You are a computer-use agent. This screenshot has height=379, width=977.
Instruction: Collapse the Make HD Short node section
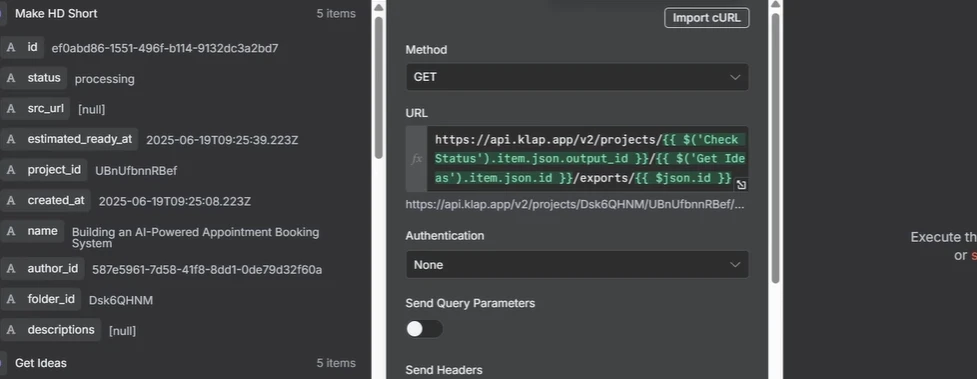tap(56, 14)
